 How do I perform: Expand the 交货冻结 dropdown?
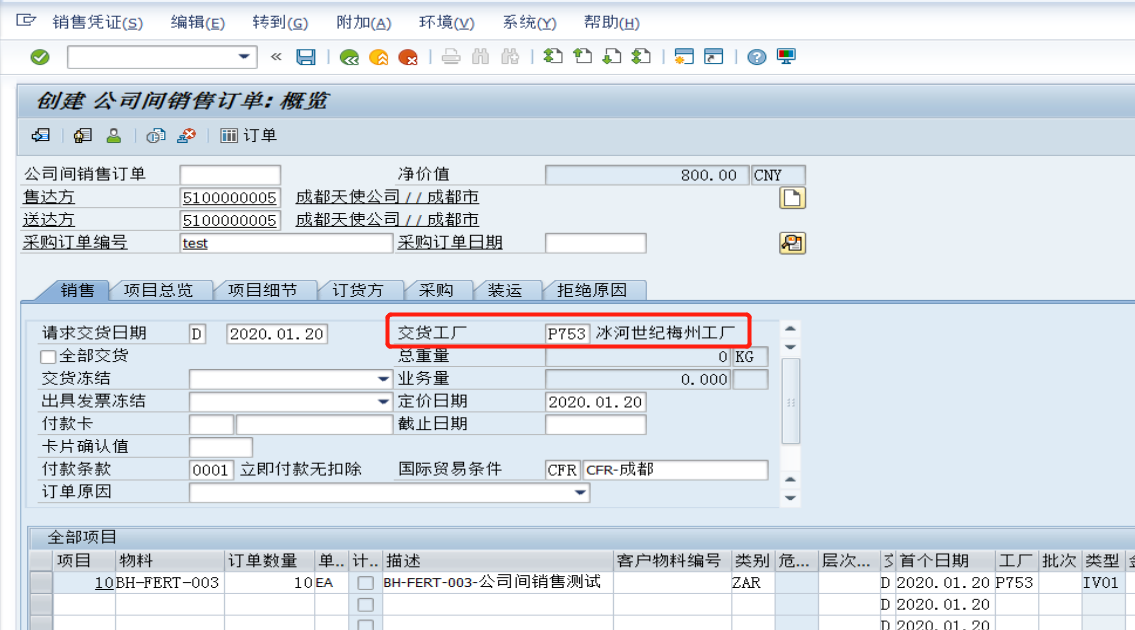click(383, 379)
